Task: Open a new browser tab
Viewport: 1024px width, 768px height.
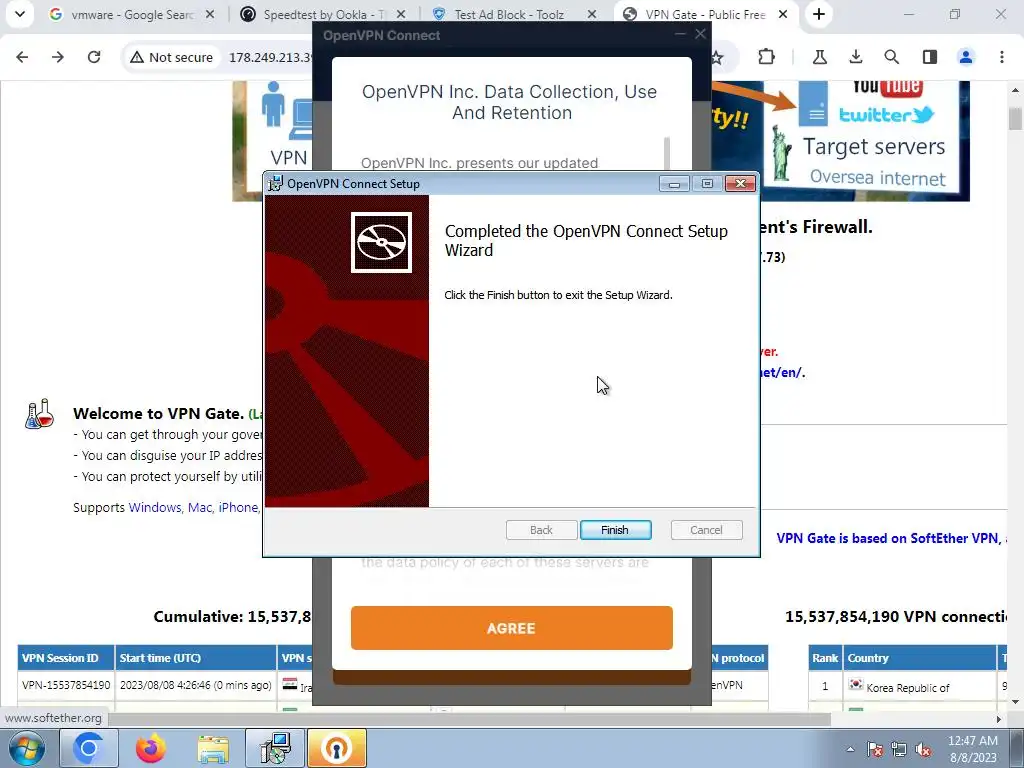Action: click(x=819, y=14)
